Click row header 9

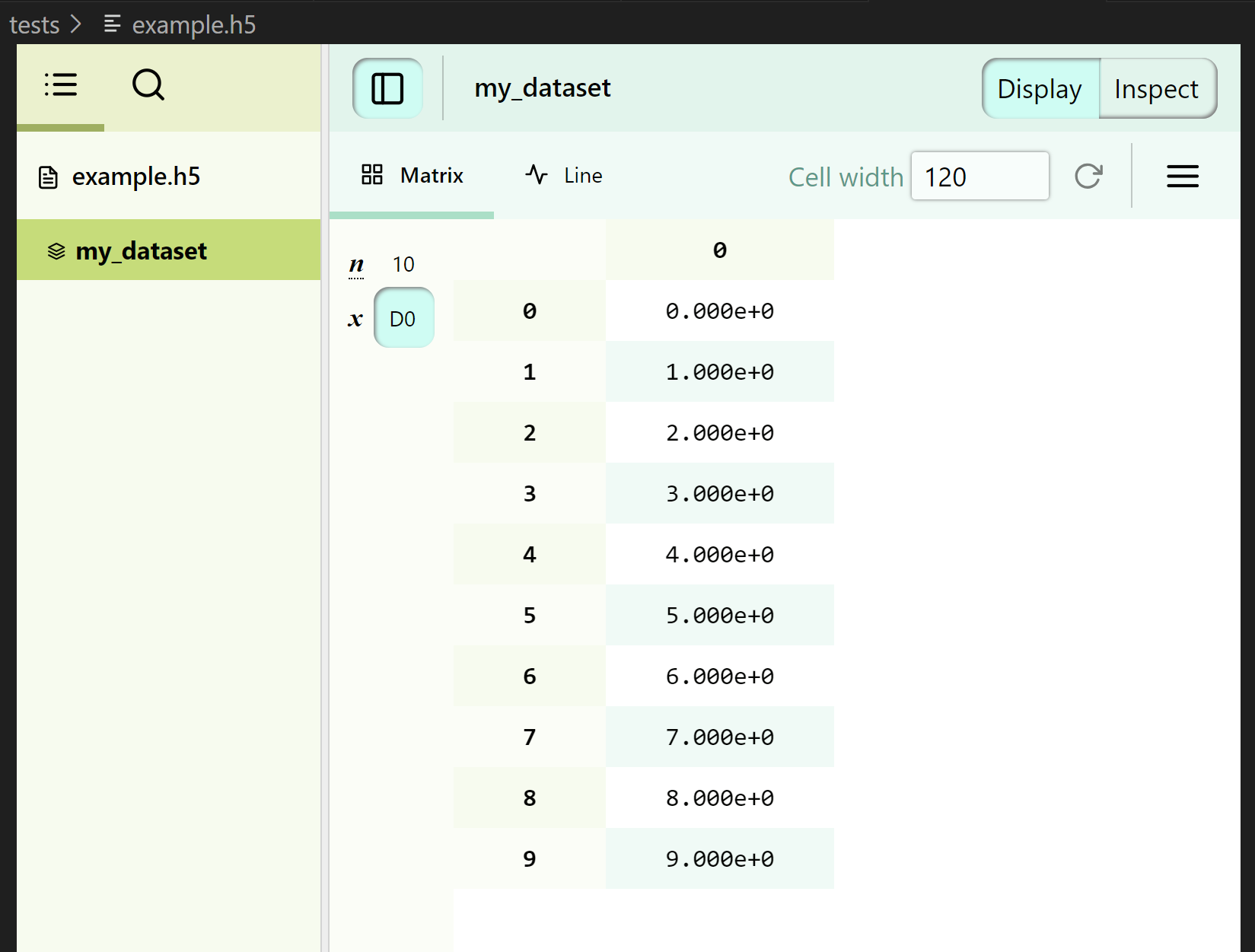(530, 858)
